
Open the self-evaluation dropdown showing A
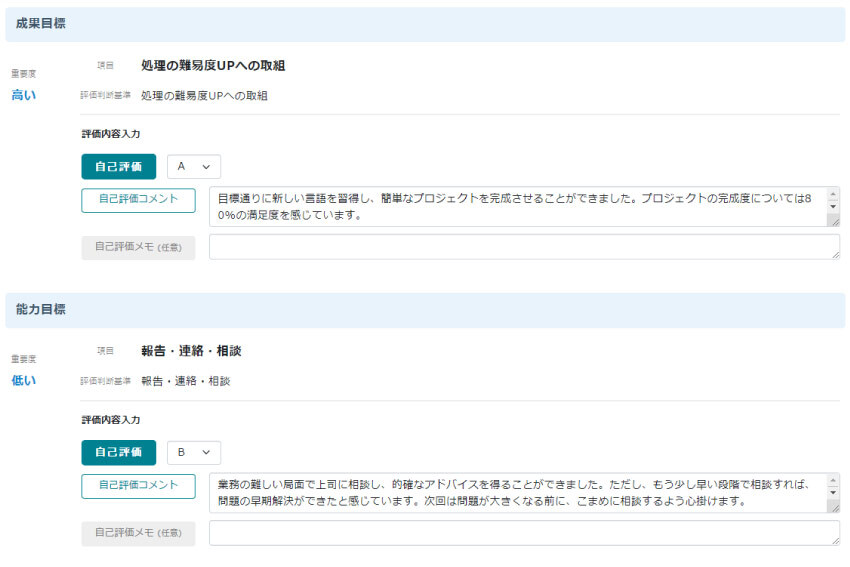[194, 166]
